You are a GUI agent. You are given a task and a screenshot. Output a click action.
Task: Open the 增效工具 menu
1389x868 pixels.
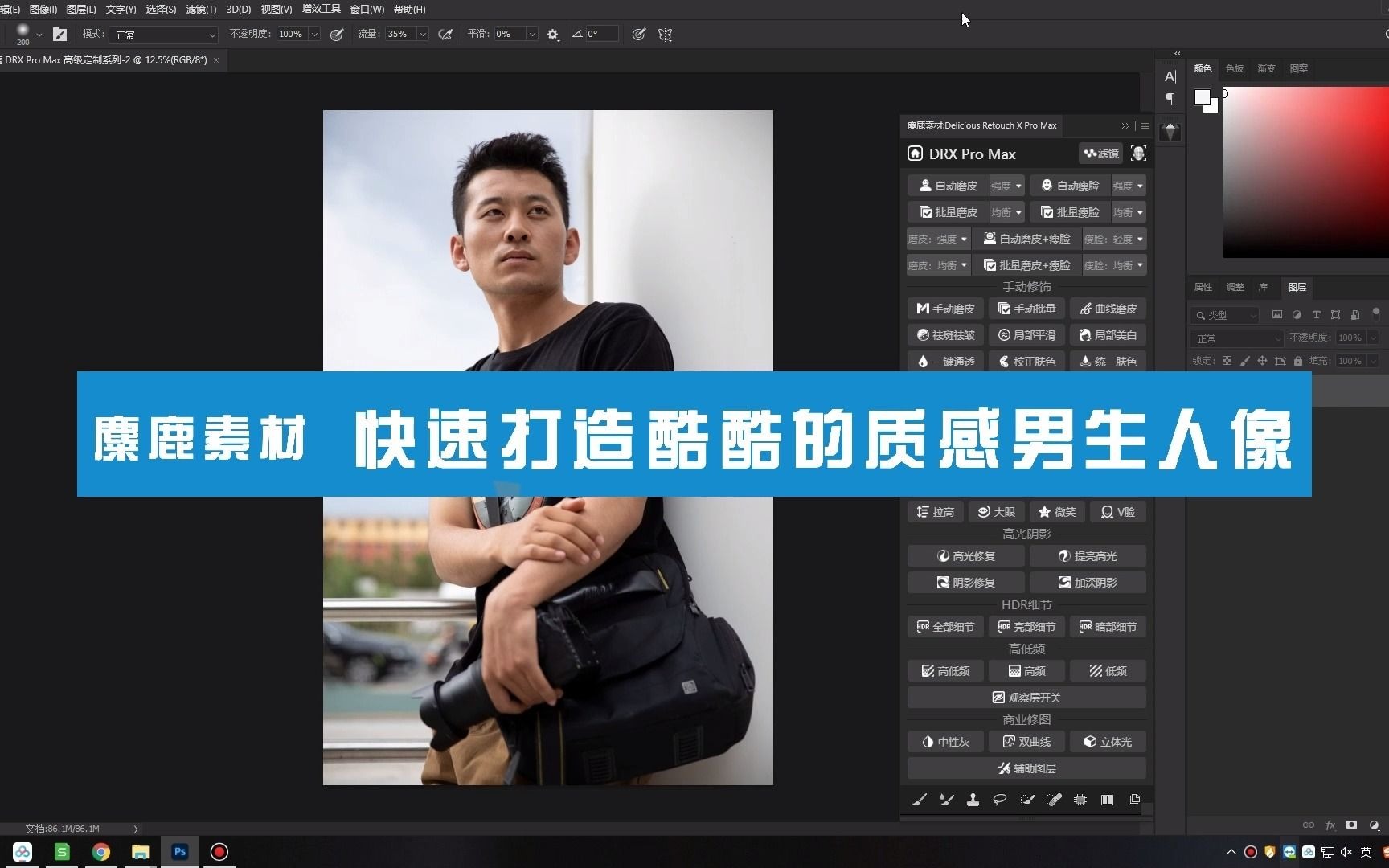[x=322, y=9]
